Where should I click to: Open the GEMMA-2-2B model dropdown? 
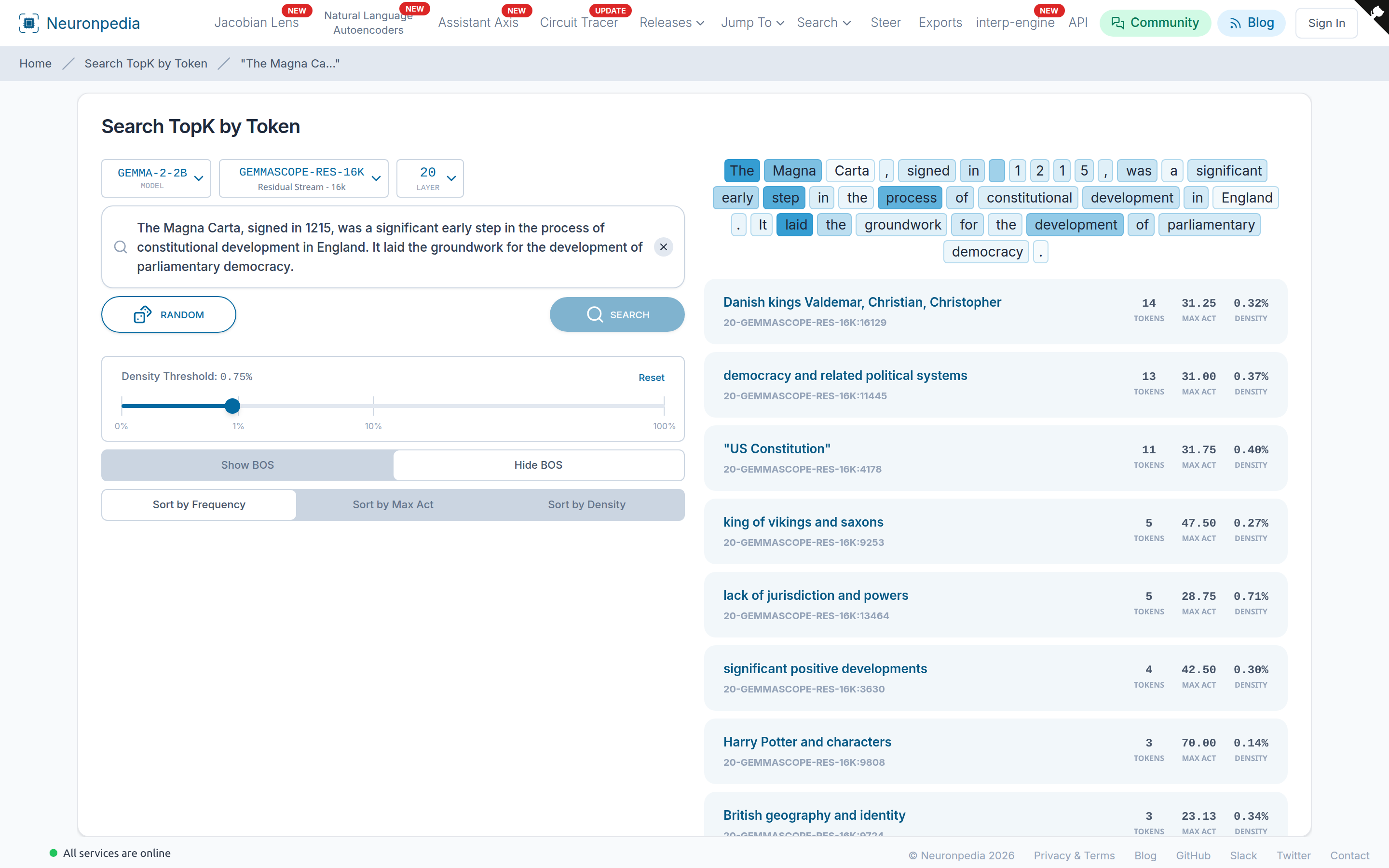tap(156, 178)
